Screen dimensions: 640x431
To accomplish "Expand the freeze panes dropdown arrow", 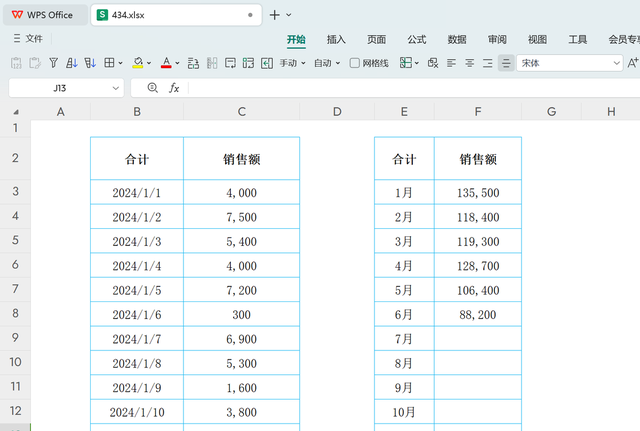I will pos(417,63).
